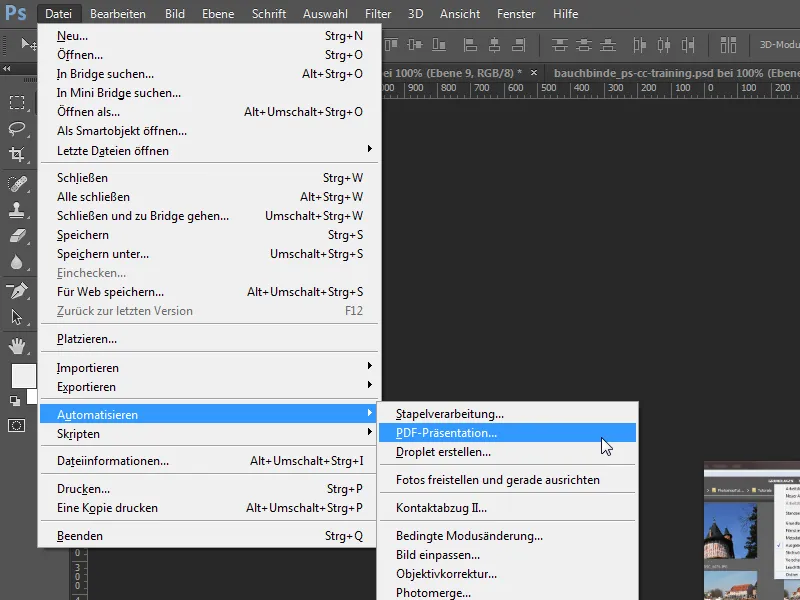Screen dimensions: 800x600
Task: Open the Bild menu
Action: coord(174,14)
